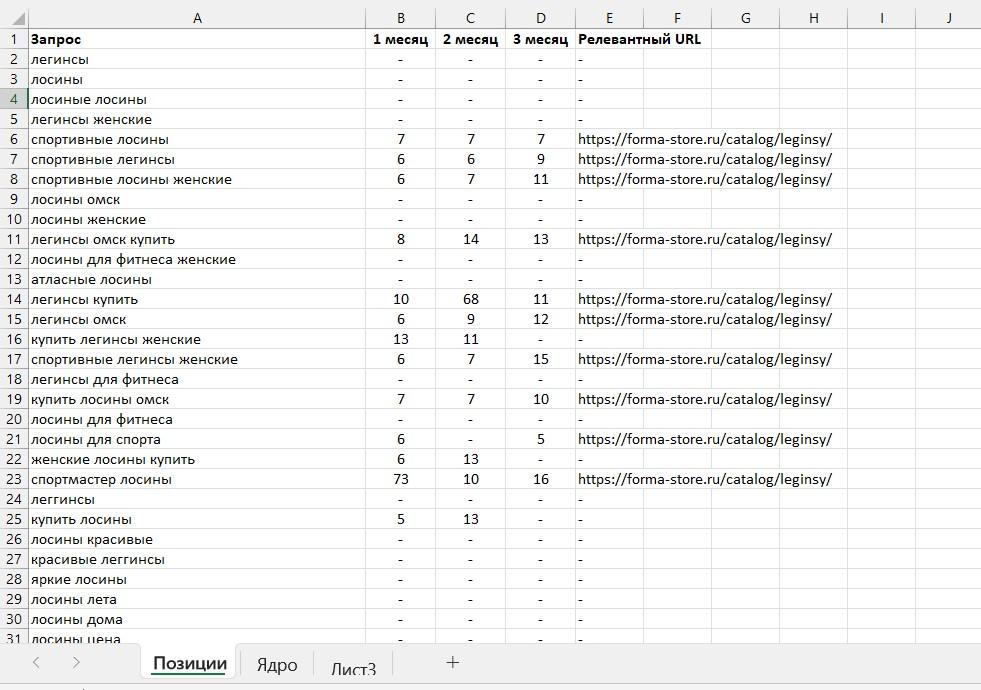
Task: Click the cell reading женские лосины купить
Action: click(x=197, y=459)
